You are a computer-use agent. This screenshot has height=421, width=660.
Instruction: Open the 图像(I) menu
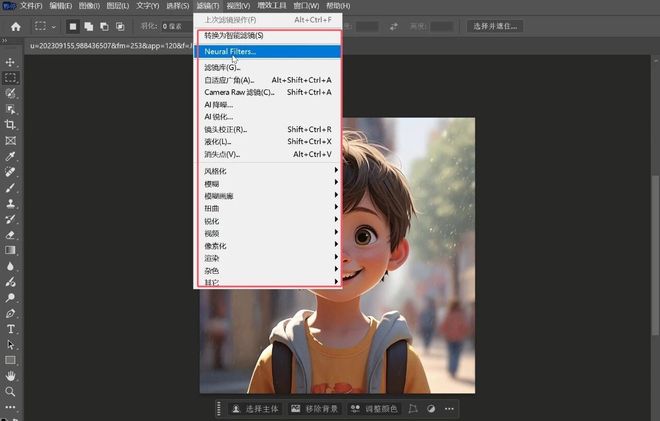pyautogui.click(x=89, y=6)
